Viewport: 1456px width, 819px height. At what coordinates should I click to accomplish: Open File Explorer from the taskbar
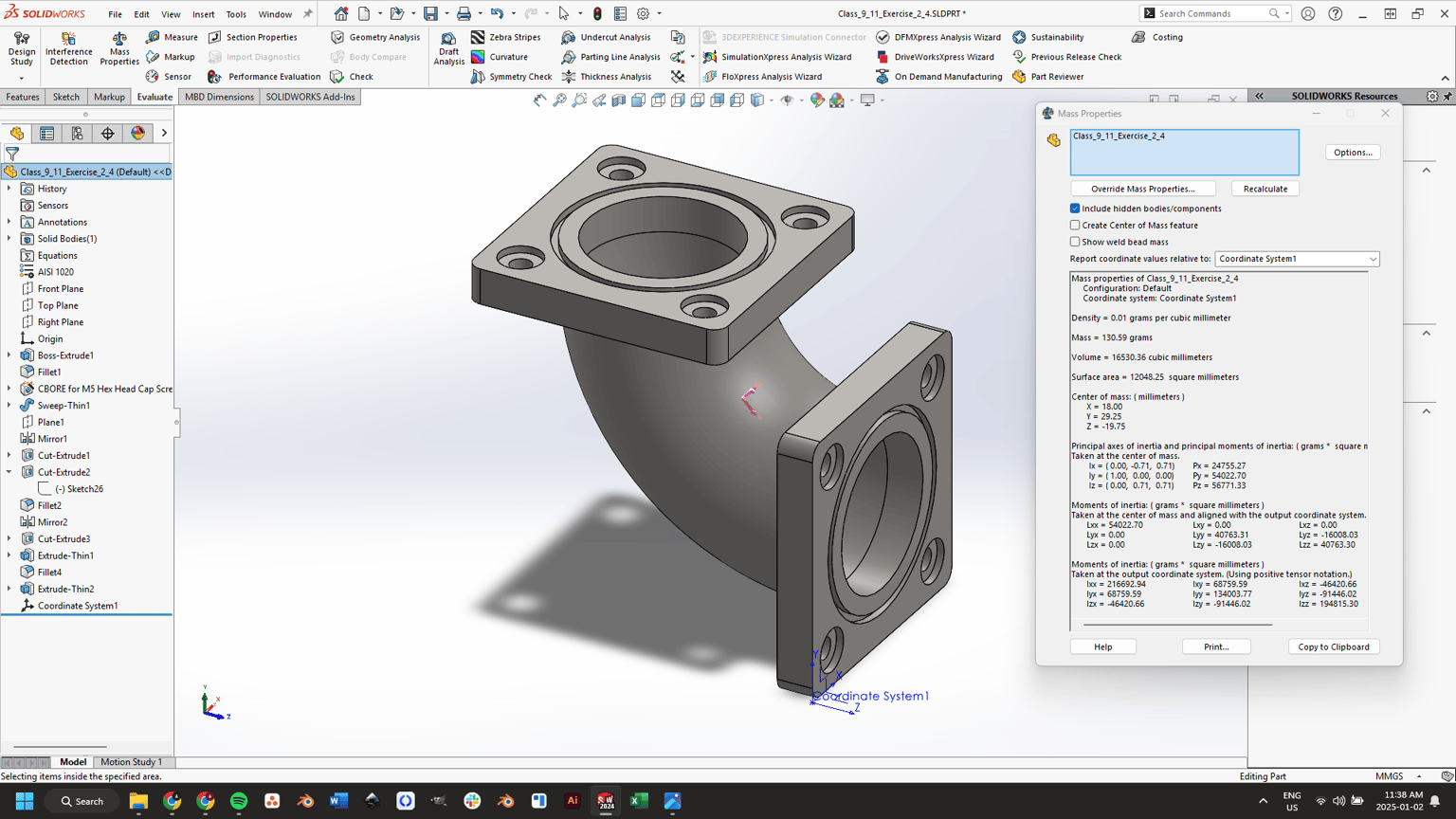(138, 801)
